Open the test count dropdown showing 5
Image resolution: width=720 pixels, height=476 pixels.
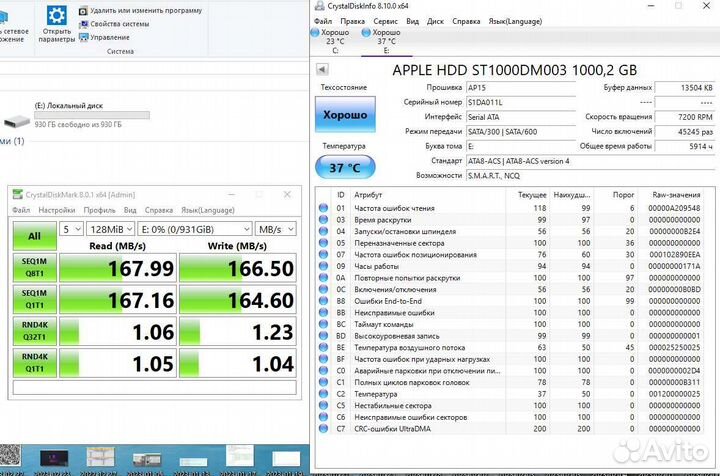71,229
